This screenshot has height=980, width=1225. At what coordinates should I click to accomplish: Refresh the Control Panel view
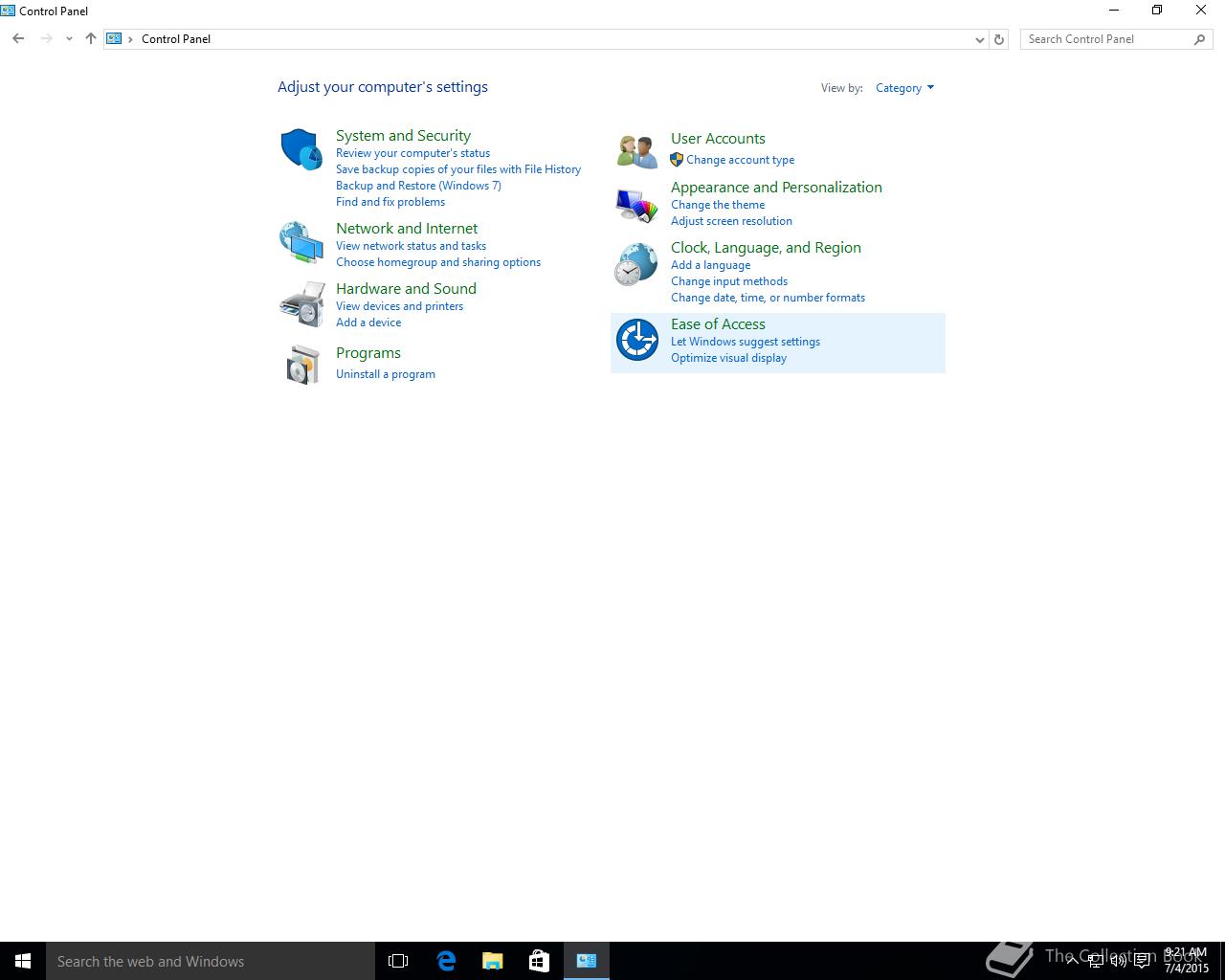(x=999, y=39)
